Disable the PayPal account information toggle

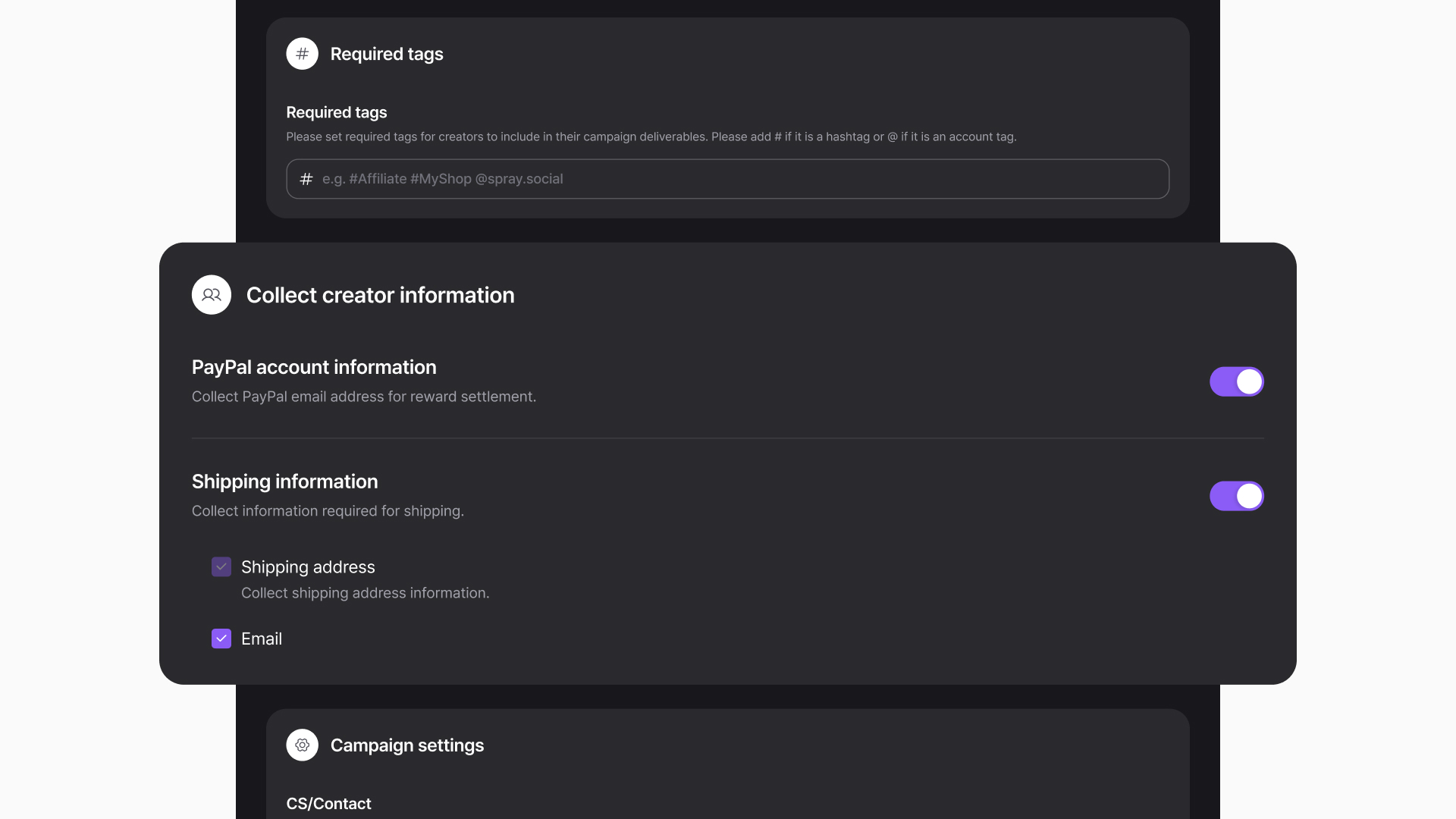pyautogui.click(x=1236, y=381)
